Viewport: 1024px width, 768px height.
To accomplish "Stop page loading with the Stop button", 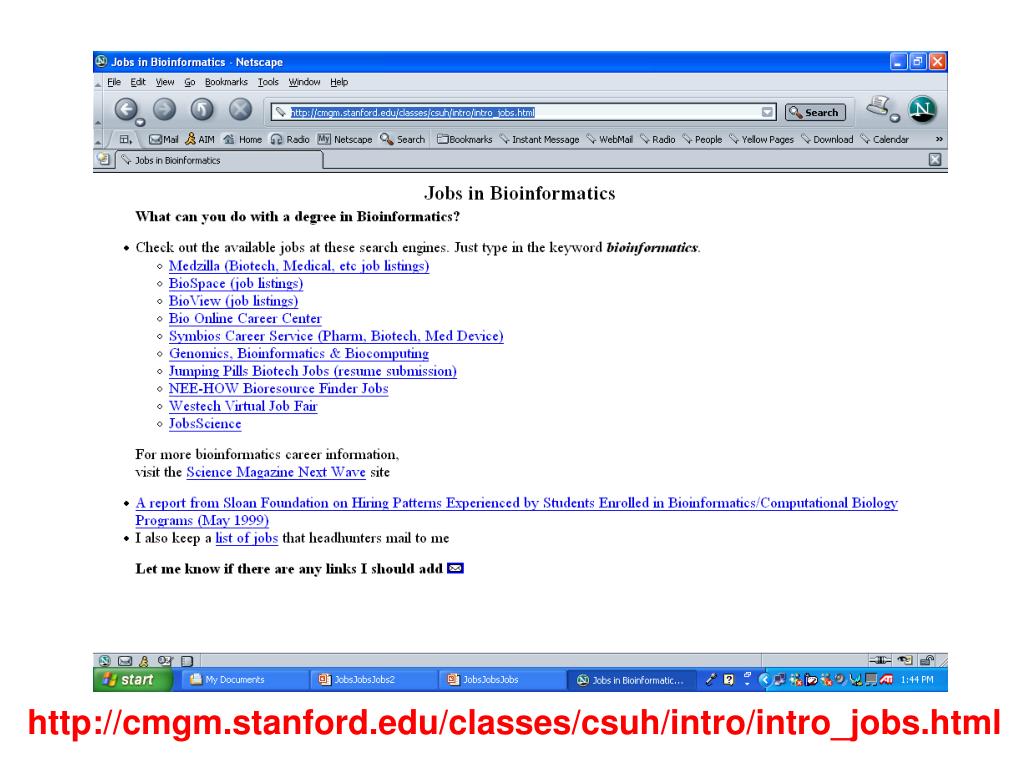I will 240,110.
